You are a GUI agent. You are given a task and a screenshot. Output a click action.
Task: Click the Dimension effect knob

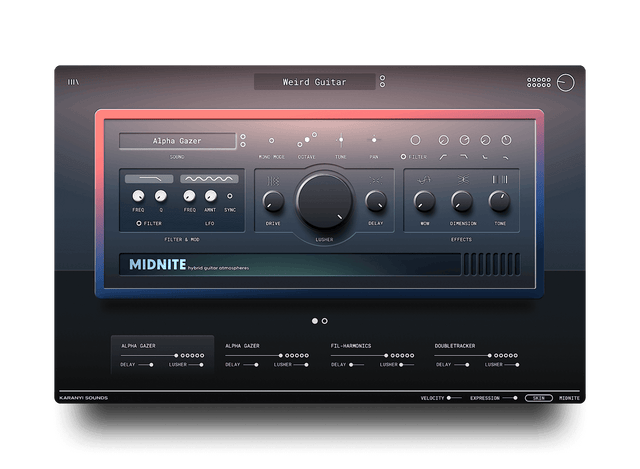462,201
